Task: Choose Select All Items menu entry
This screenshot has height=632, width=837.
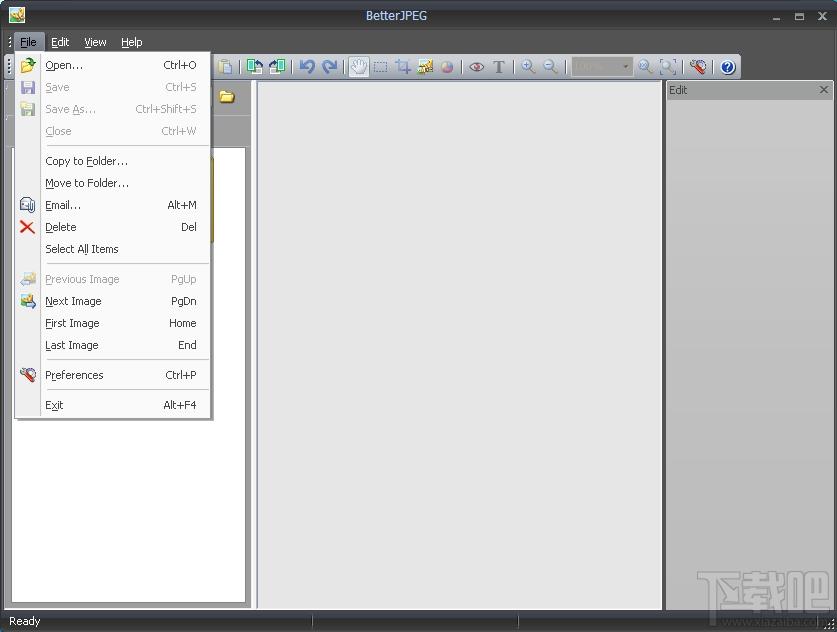Action: (113, 249)
